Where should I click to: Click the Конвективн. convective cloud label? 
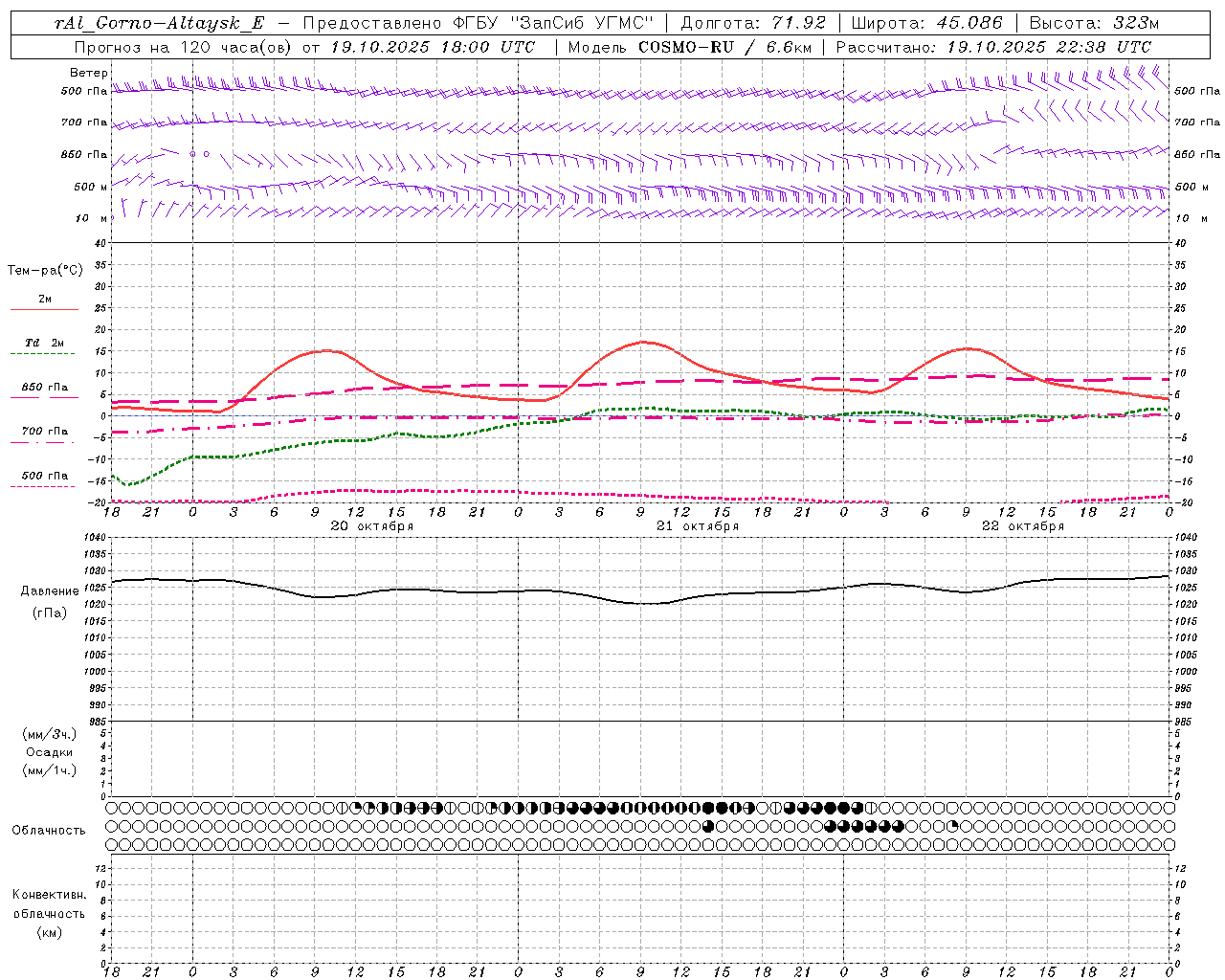tap(49, 895)
